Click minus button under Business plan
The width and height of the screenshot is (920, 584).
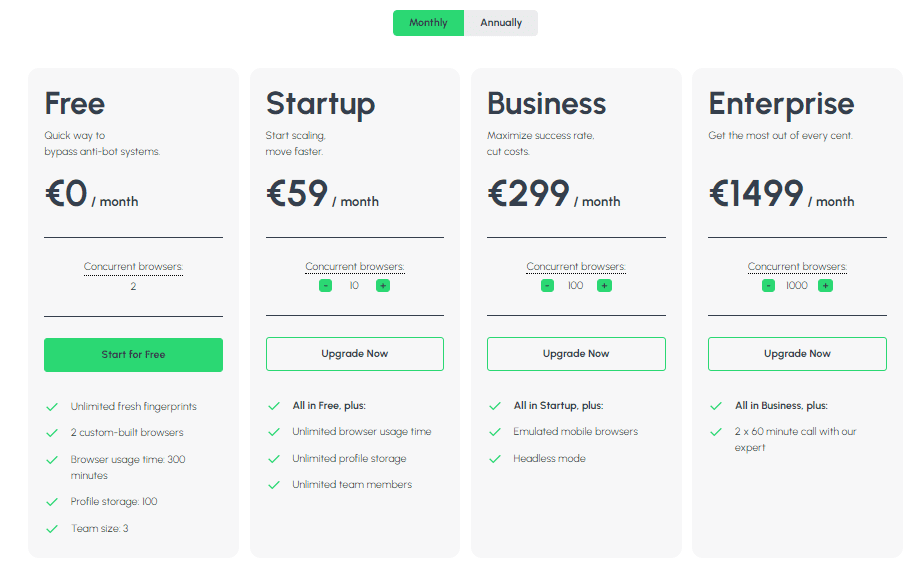click(547, 286)
